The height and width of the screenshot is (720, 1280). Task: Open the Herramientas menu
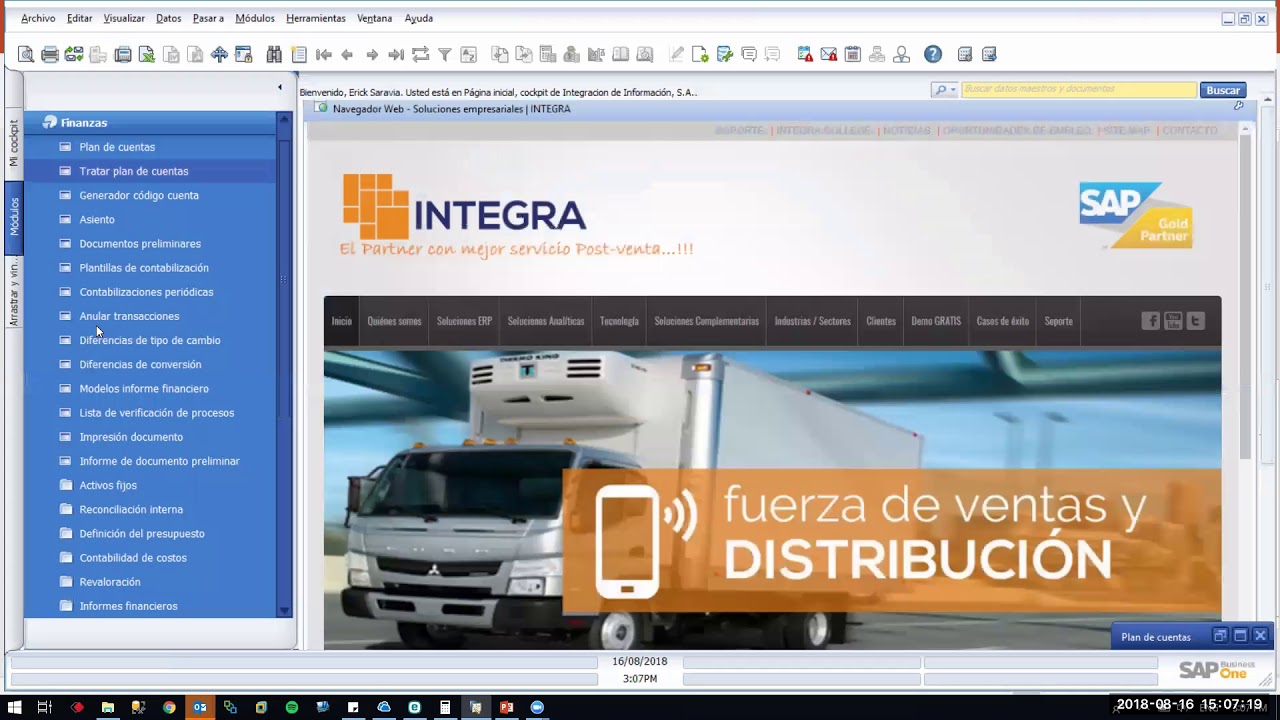[x=316, y=18]
